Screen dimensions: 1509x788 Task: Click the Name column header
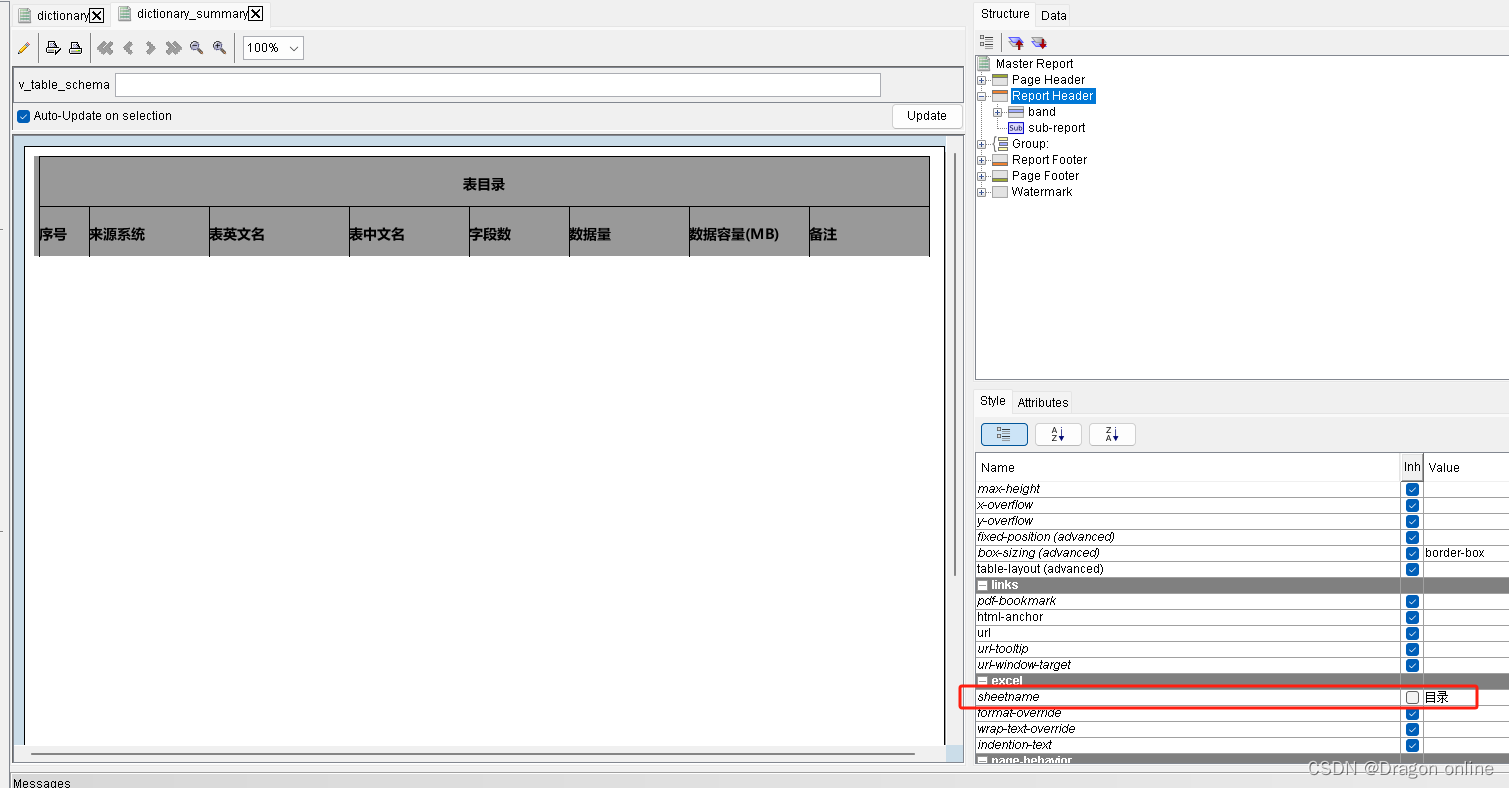coord(1188,467)
